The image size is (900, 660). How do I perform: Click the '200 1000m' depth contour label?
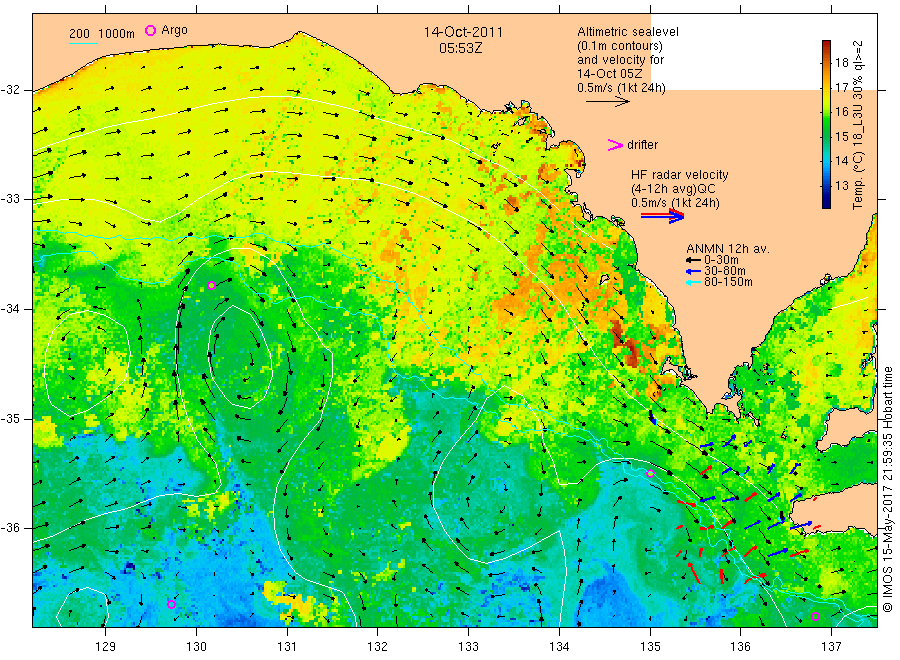pyautogui.click(x=102, y=34)
